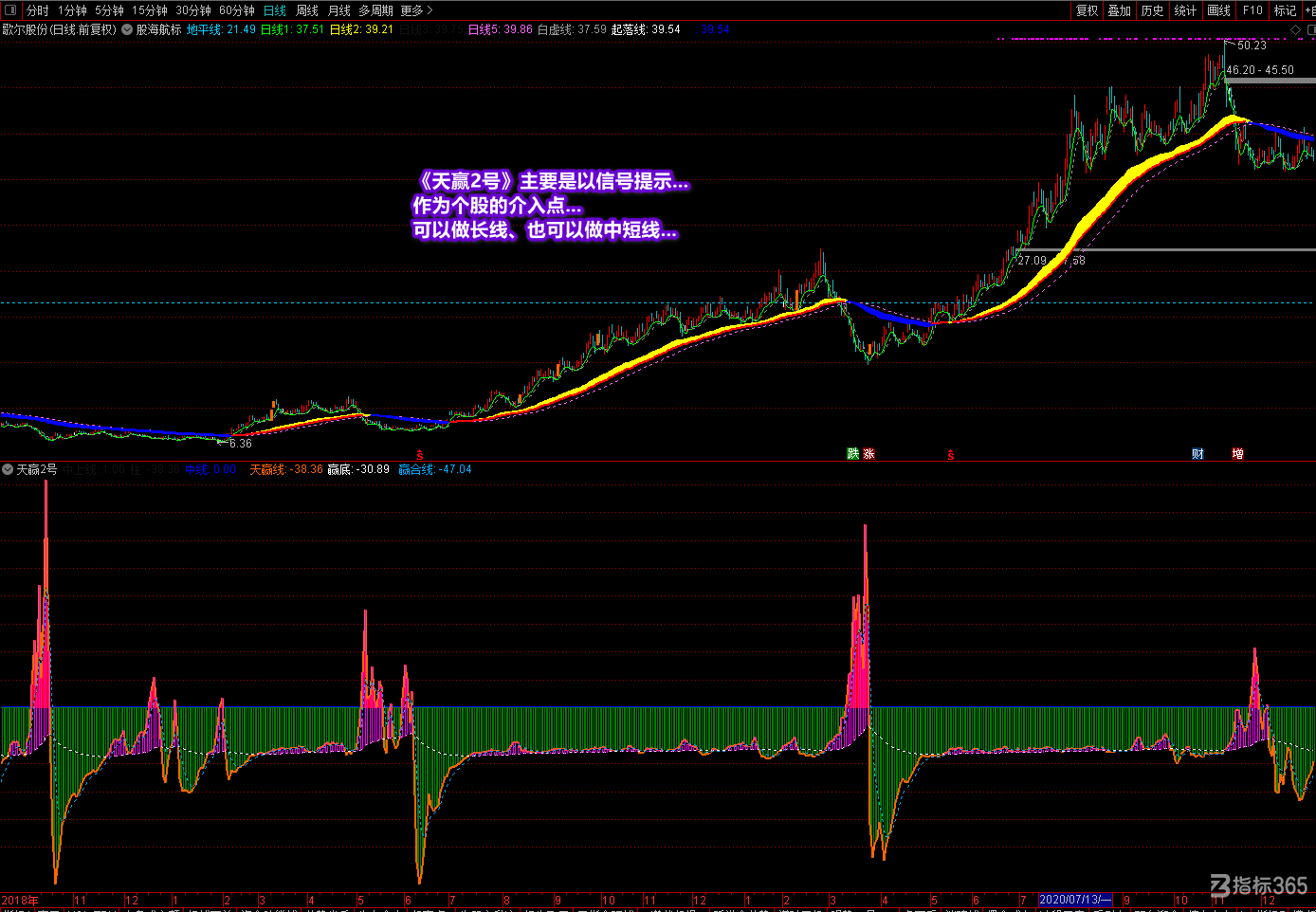Select the 1分钟 period
This screenshot has height=912, width=1316.
(72, 10)
